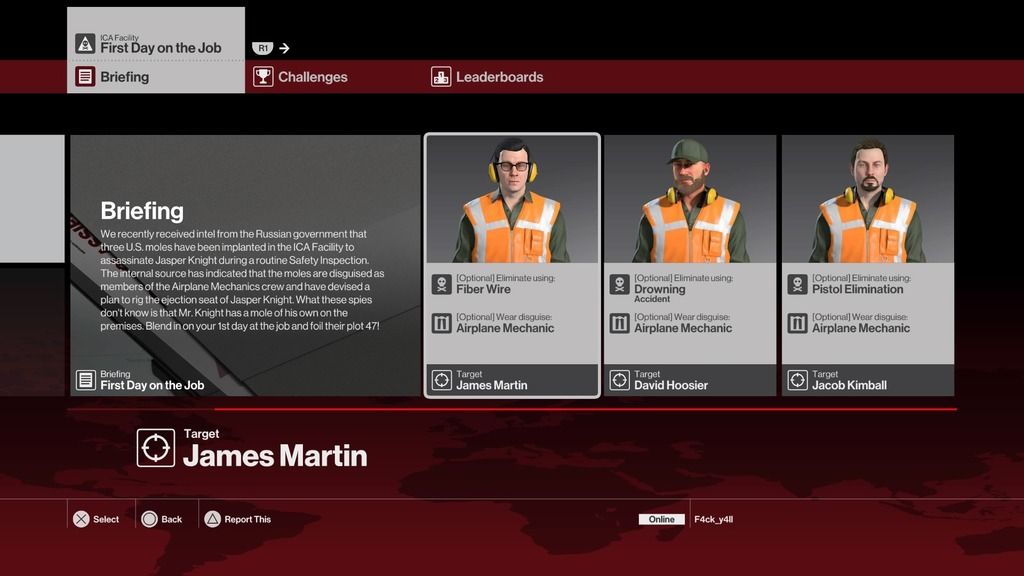Select Jacob Kimball's portrait
1024x576 pixels.
click(868, 199)
